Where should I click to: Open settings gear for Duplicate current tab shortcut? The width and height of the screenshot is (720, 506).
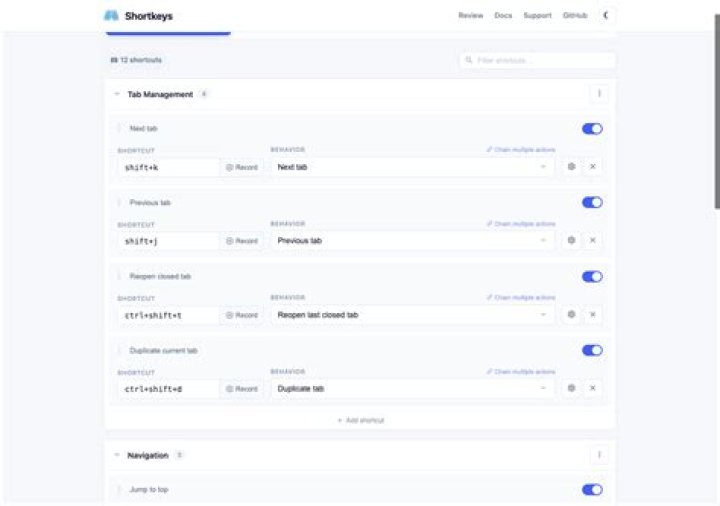571,388
